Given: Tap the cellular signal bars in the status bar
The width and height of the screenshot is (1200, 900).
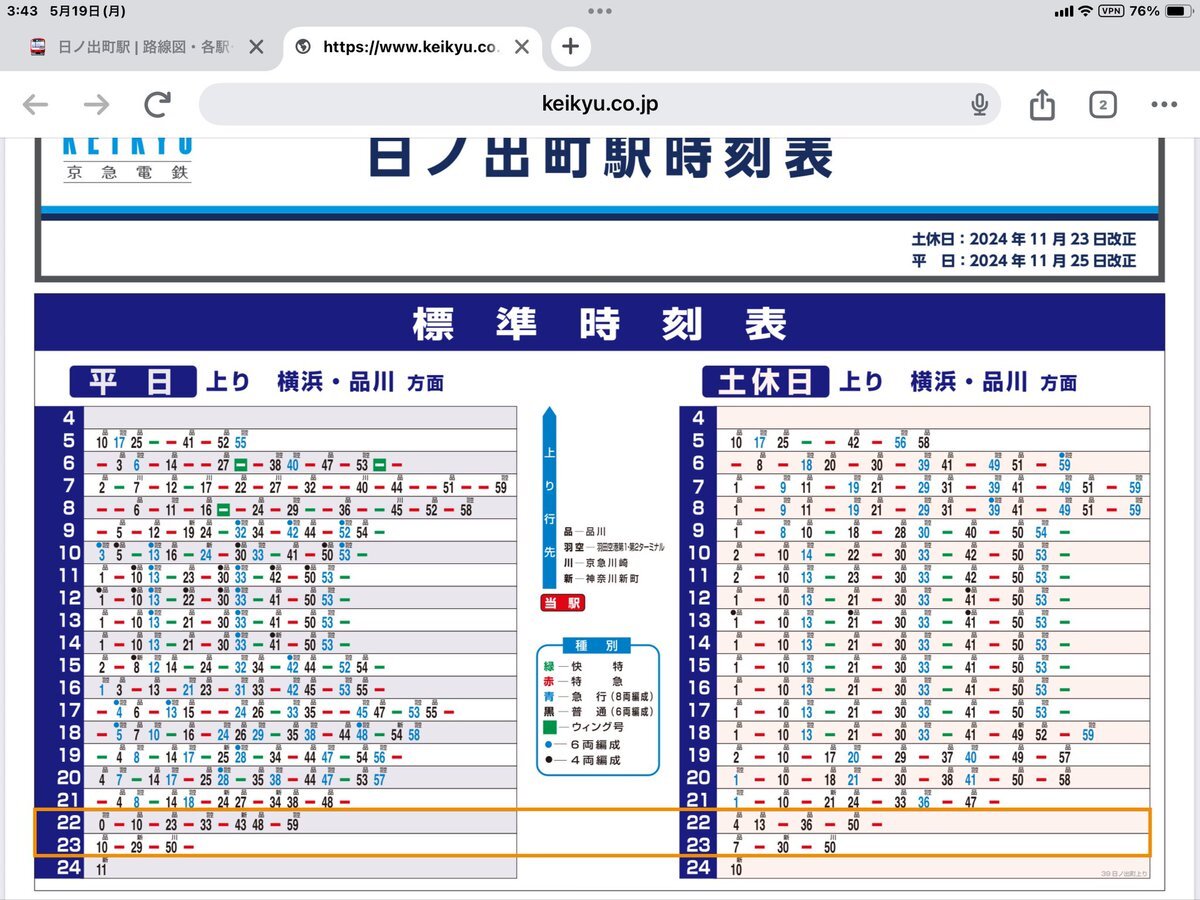Looking at the screenshot, I should pyautogui.click(x=1063, y=11).
